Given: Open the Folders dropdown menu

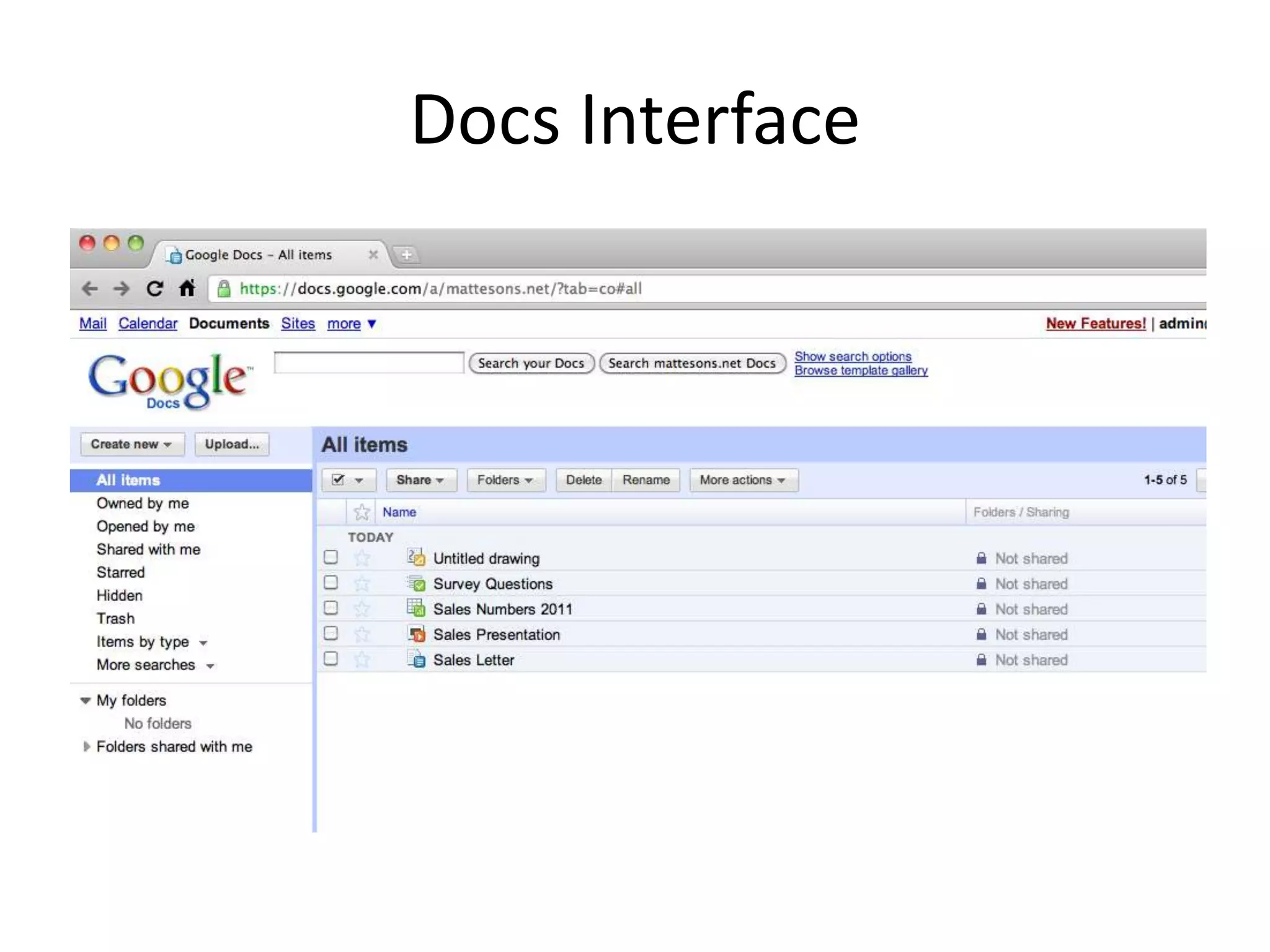Looking at the screenshot, I should (x=506, y=480).
